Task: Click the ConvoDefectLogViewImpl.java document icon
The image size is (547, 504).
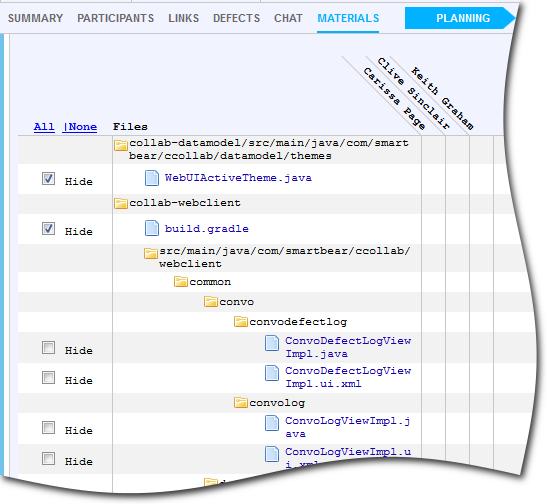Action: (x=272, y=343)
